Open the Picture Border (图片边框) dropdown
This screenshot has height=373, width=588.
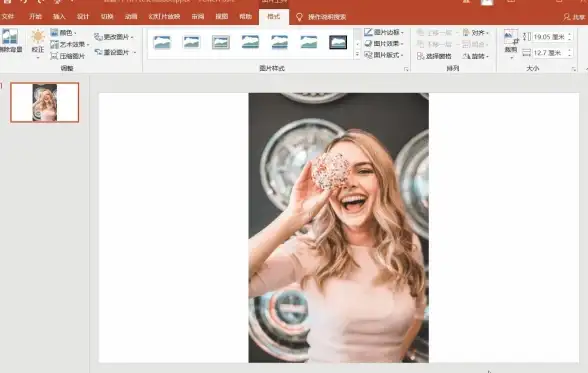[384, 32]
